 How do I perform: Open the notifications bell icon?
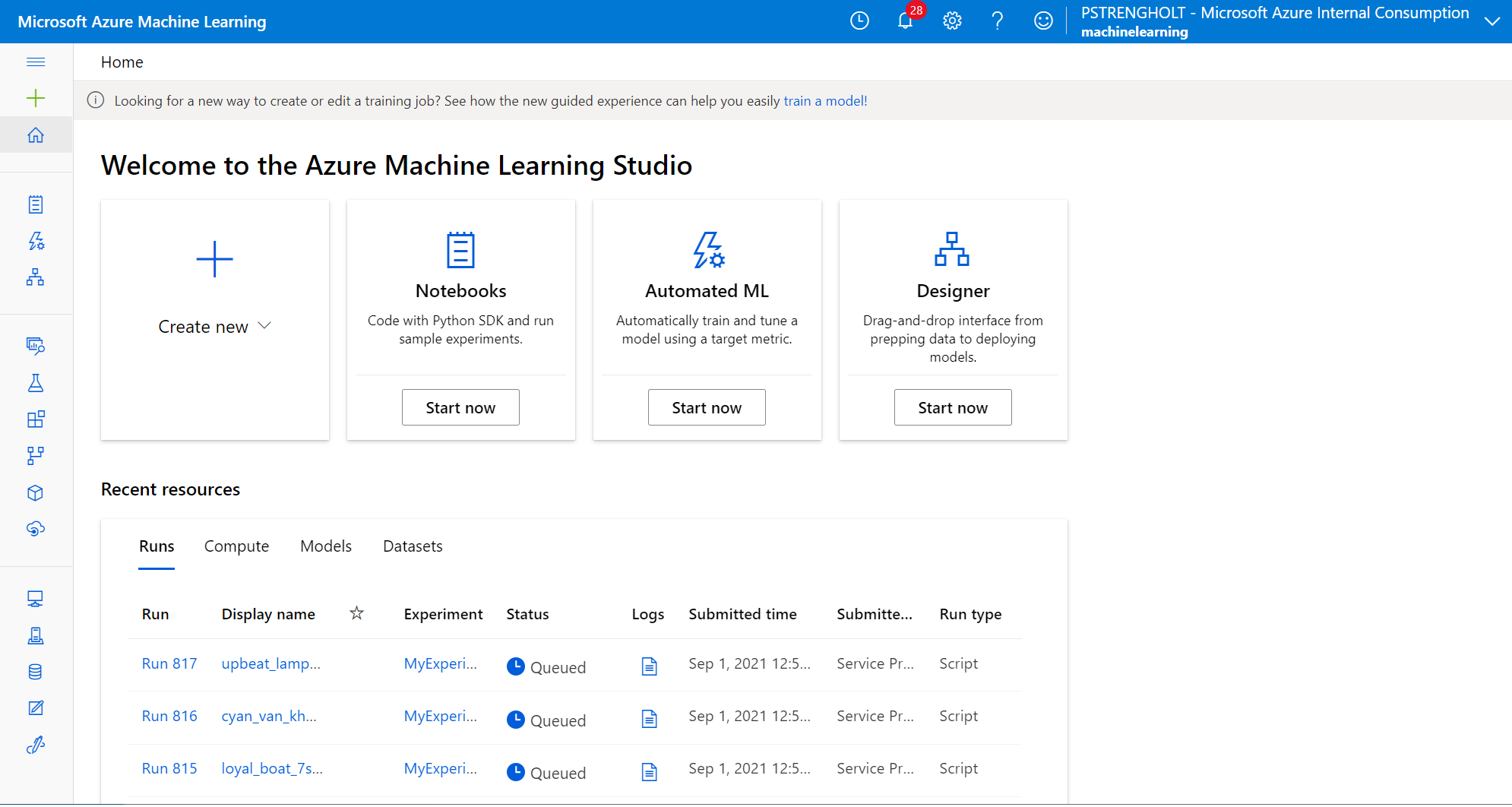(905, 21)
